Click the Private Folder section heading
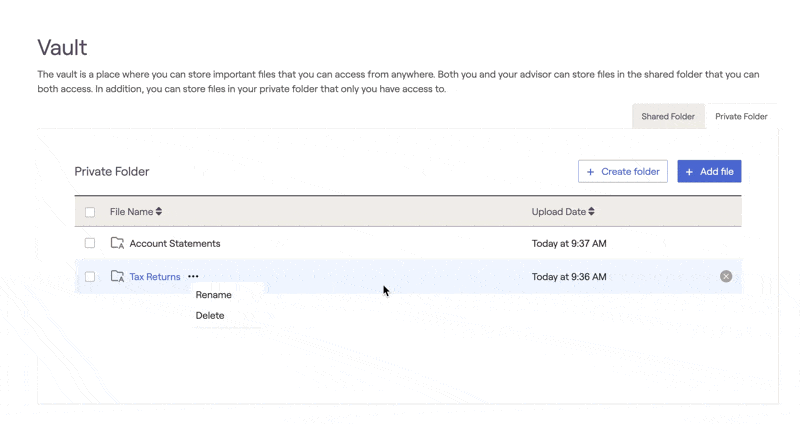 tap(112, 172)
